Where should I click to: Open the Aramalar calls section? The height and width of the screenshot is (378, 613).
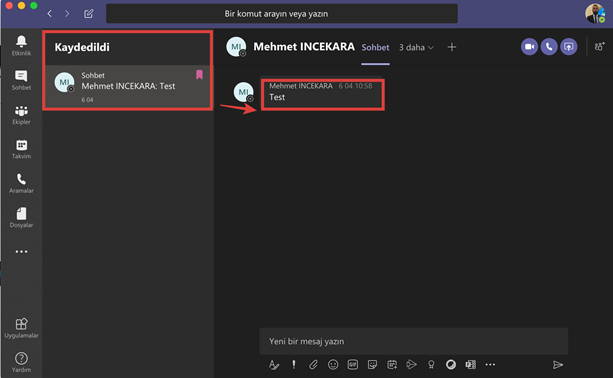(x=21, y=183)
